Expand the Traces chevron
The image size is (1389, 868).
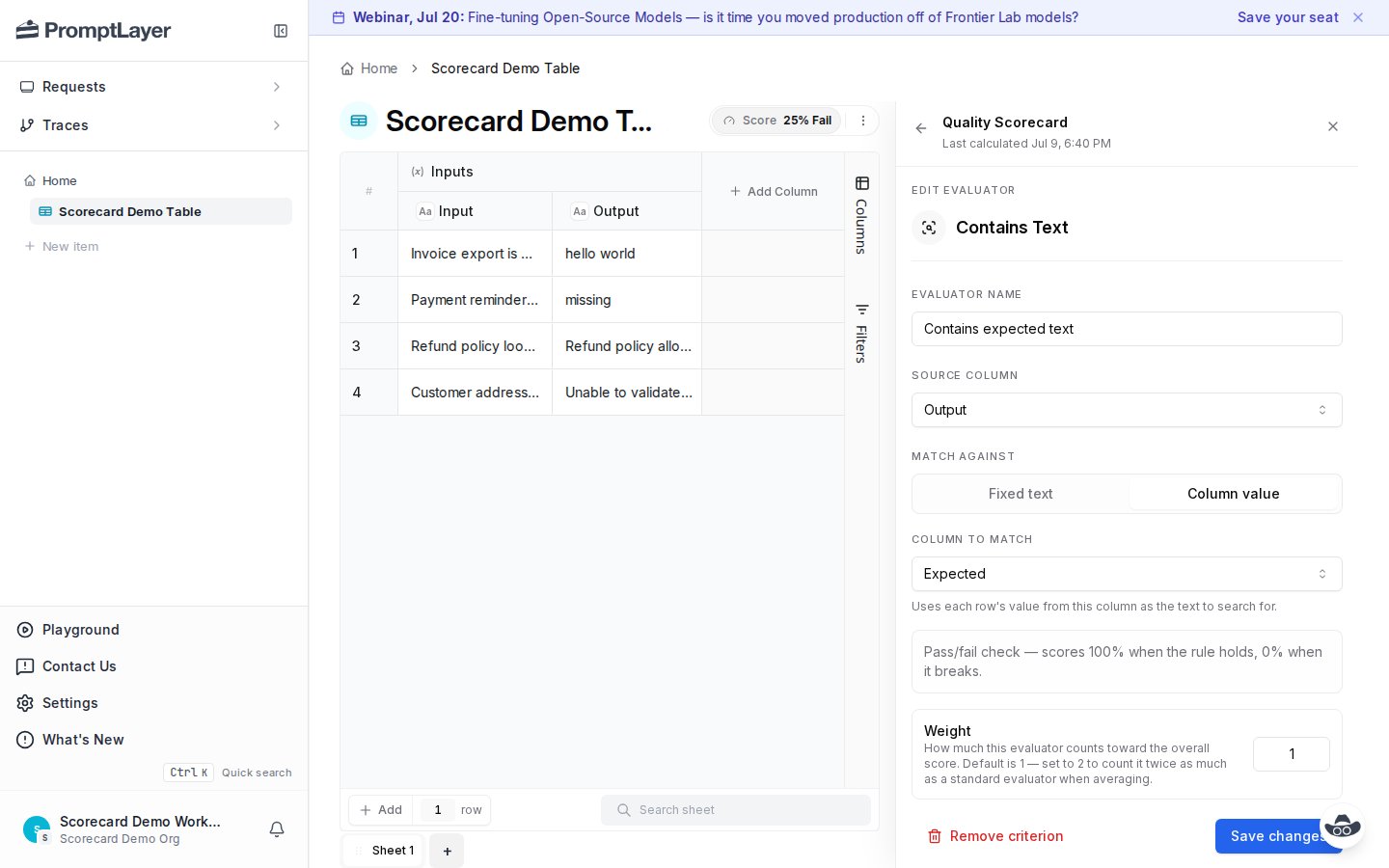[x=277, y=125]
